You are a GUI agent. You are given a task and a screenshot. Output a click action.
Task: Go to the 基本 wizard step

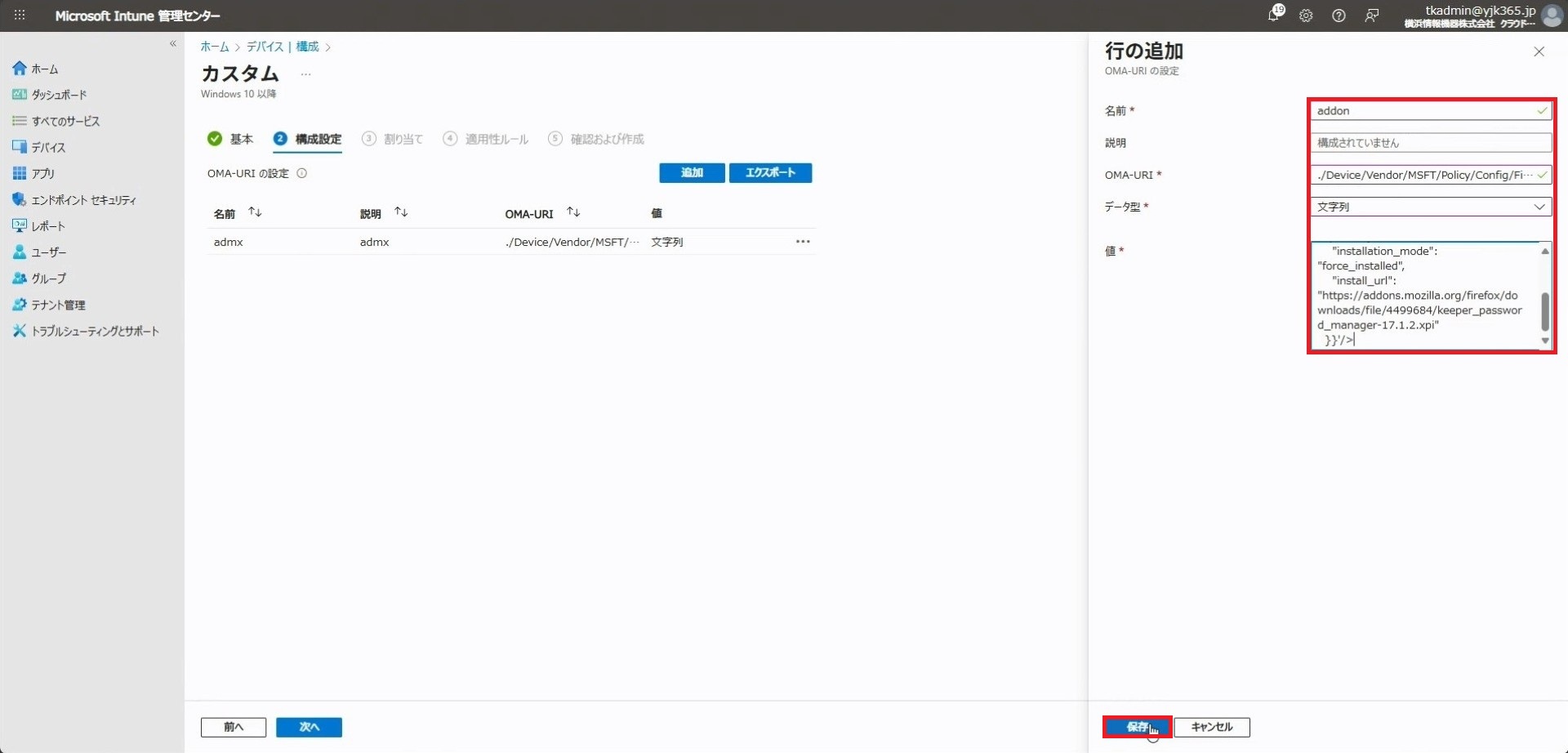pyautogui.click(x=231, y=139)
